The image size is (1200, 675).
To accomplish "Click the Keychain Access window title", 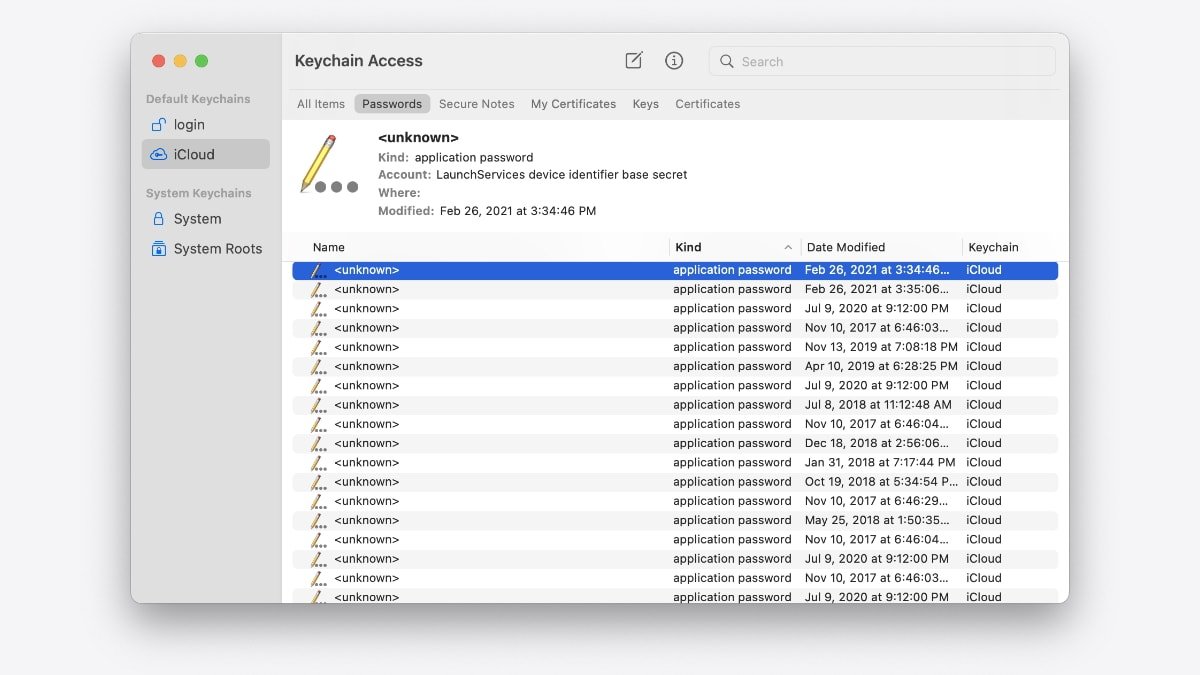I will [x=359, y=61].
